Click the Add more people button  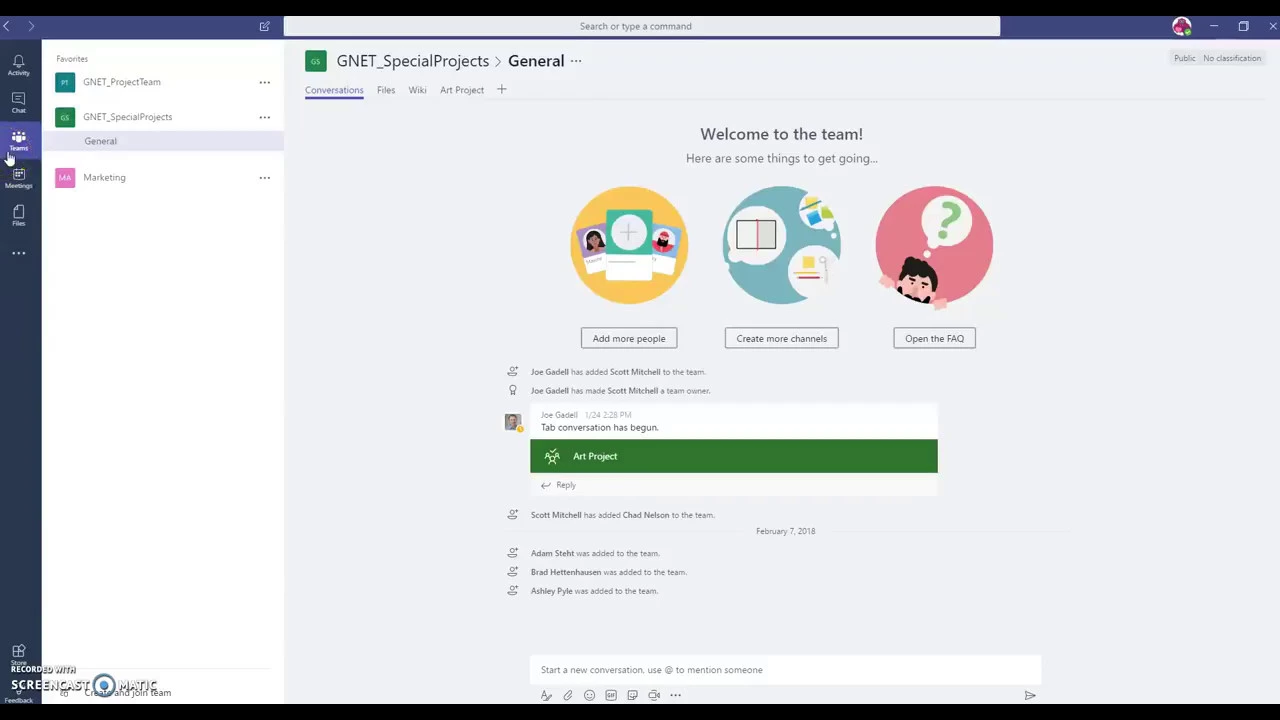tap(629, 338)
